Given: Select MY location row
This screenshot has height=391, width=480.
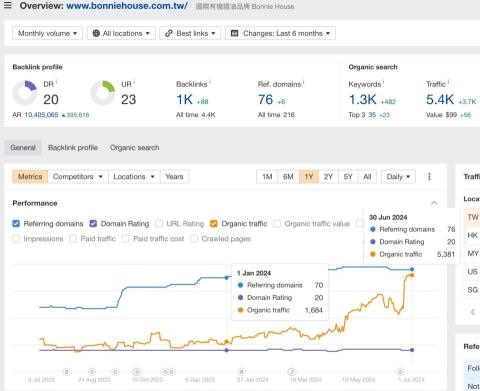Looking at the screenshot, I should (472, 254).
